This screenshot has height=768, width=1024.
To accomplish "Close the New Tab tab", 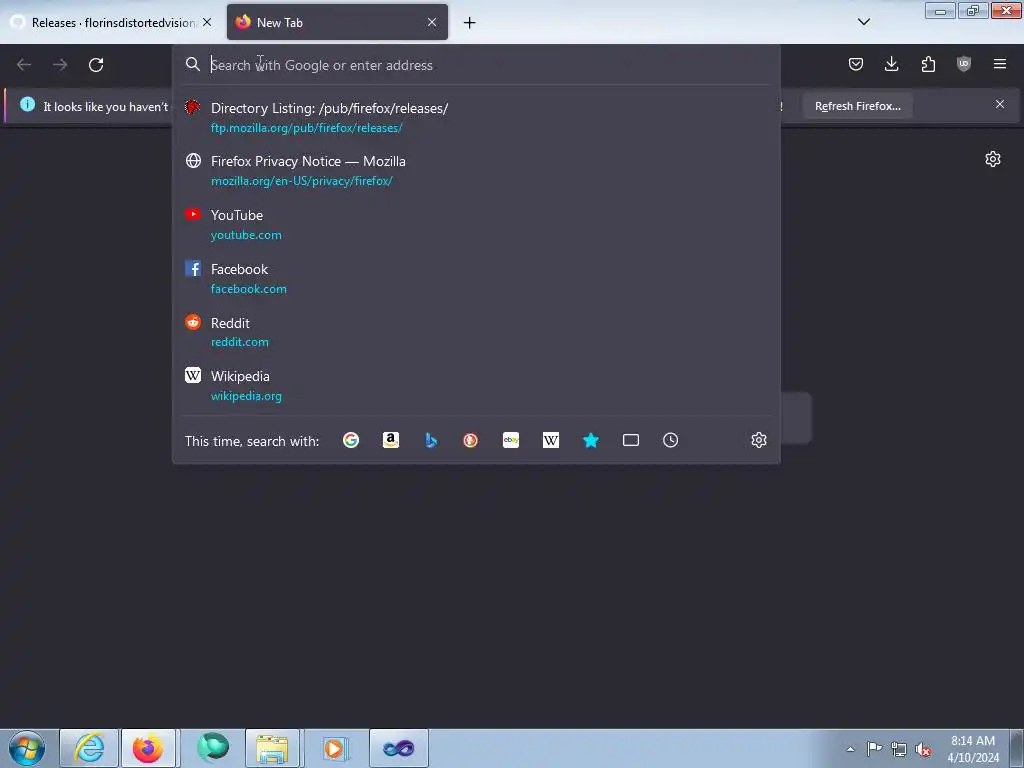I will (432, 22).
